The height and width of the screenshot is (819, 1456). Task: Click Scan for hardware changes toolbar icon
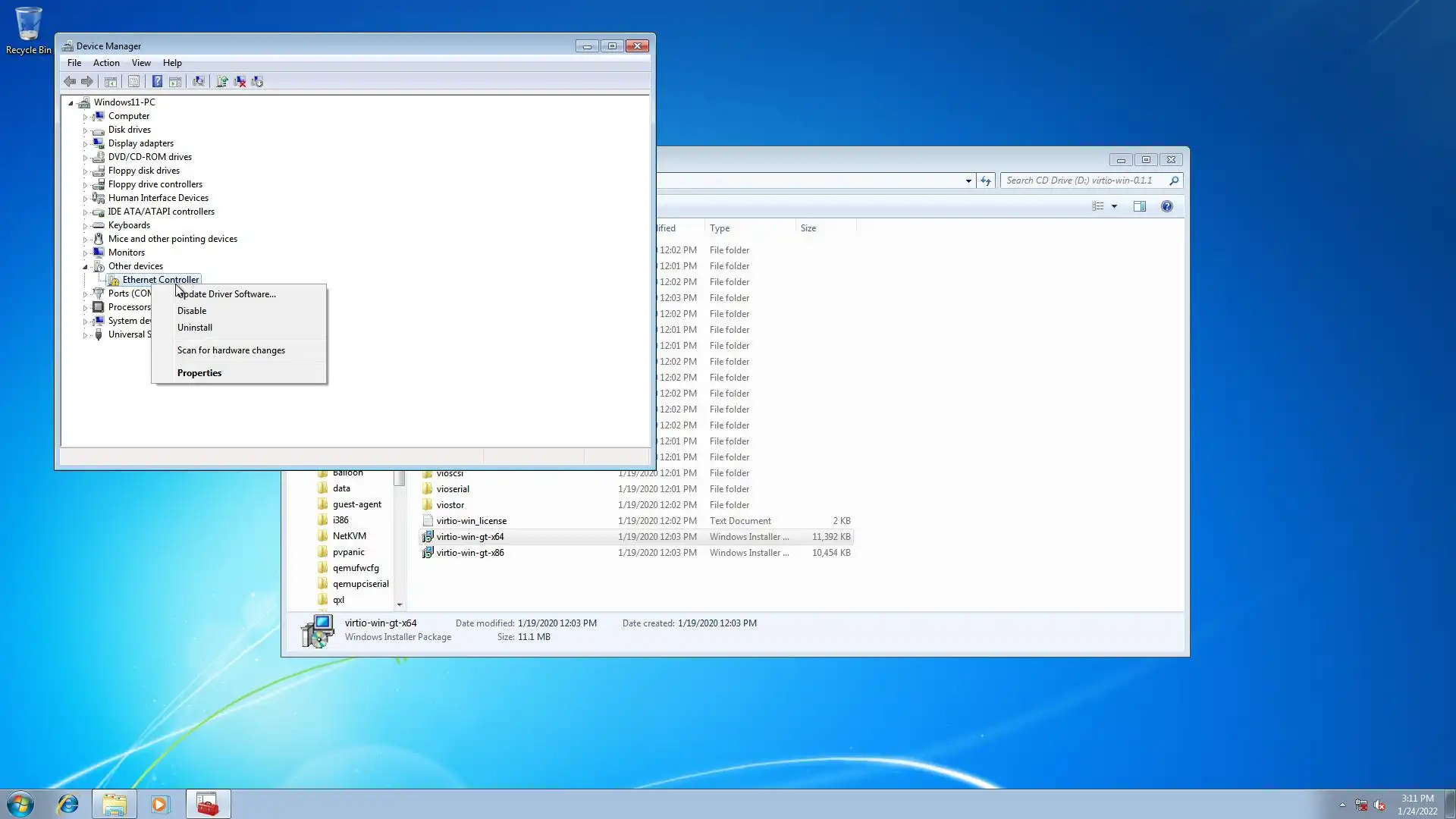pyautogui.click(x=199, y=81)
